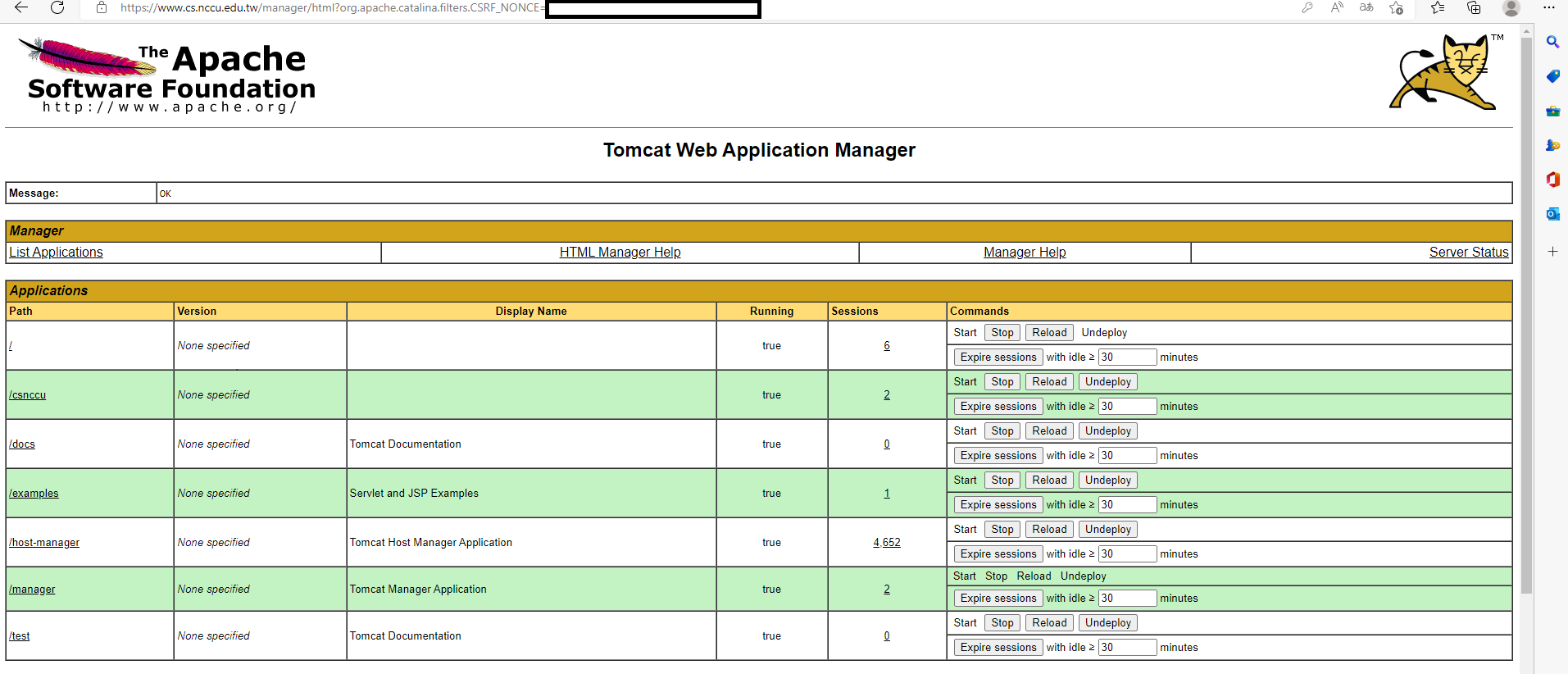Add a sidebar app with plus icon
The width and height of the screenshot is (1568, 674).
(x=1552, y=252)
